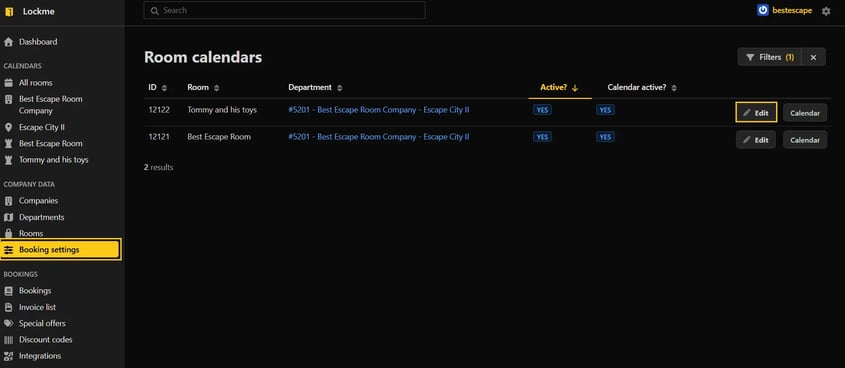Click the Integrations icon in sidebar
Viewport: 845px width, 368px height.
8,356
